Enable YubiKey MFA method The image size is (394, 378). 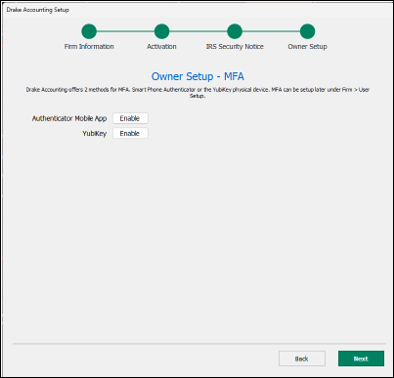tap(130, 134)
